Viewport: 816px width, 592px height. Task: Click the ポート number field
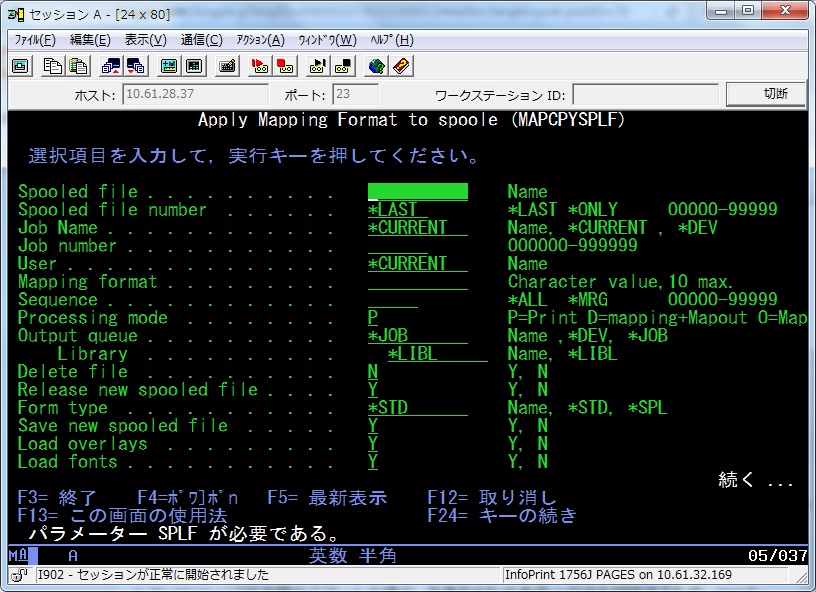(x=355, y=94)
